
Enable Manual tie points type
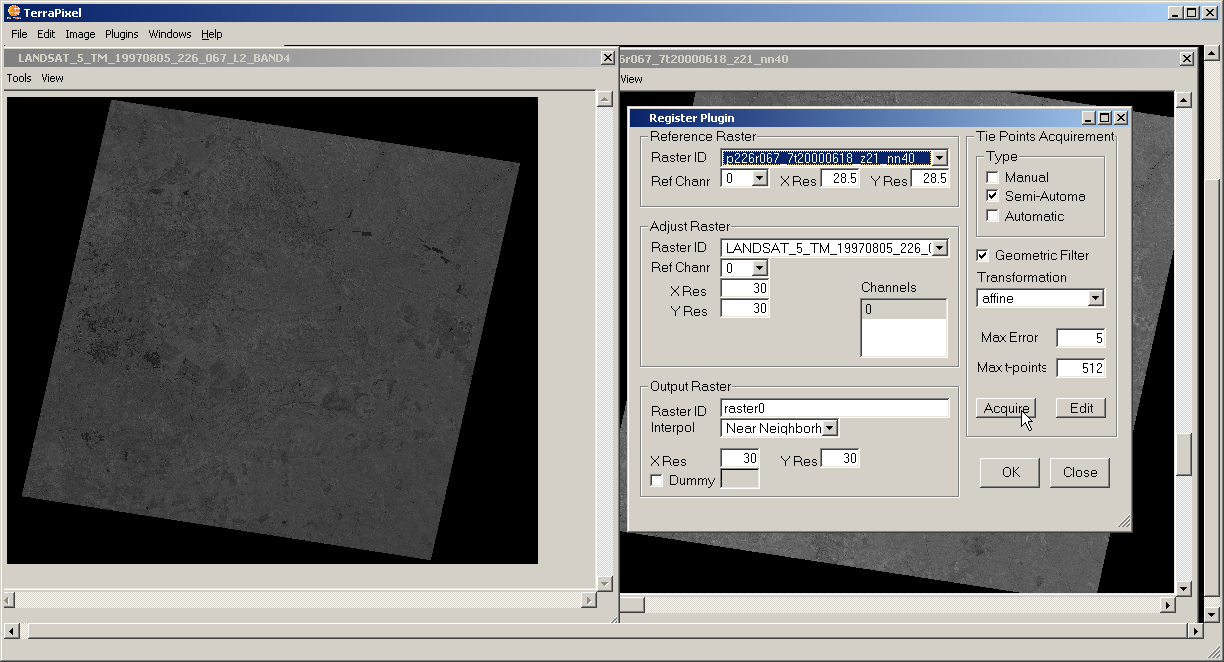pos(992,177)
